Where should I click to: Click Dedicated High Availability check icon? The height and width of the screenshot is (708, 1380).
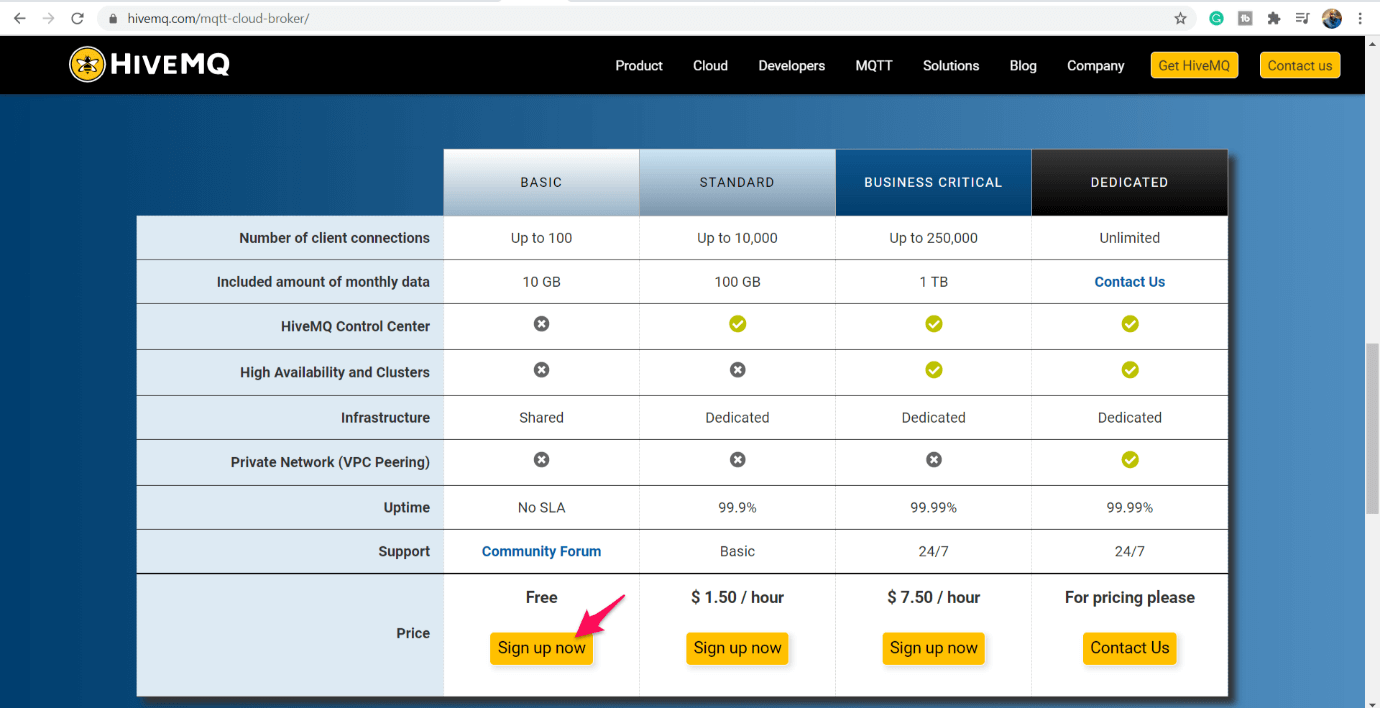1129,370
